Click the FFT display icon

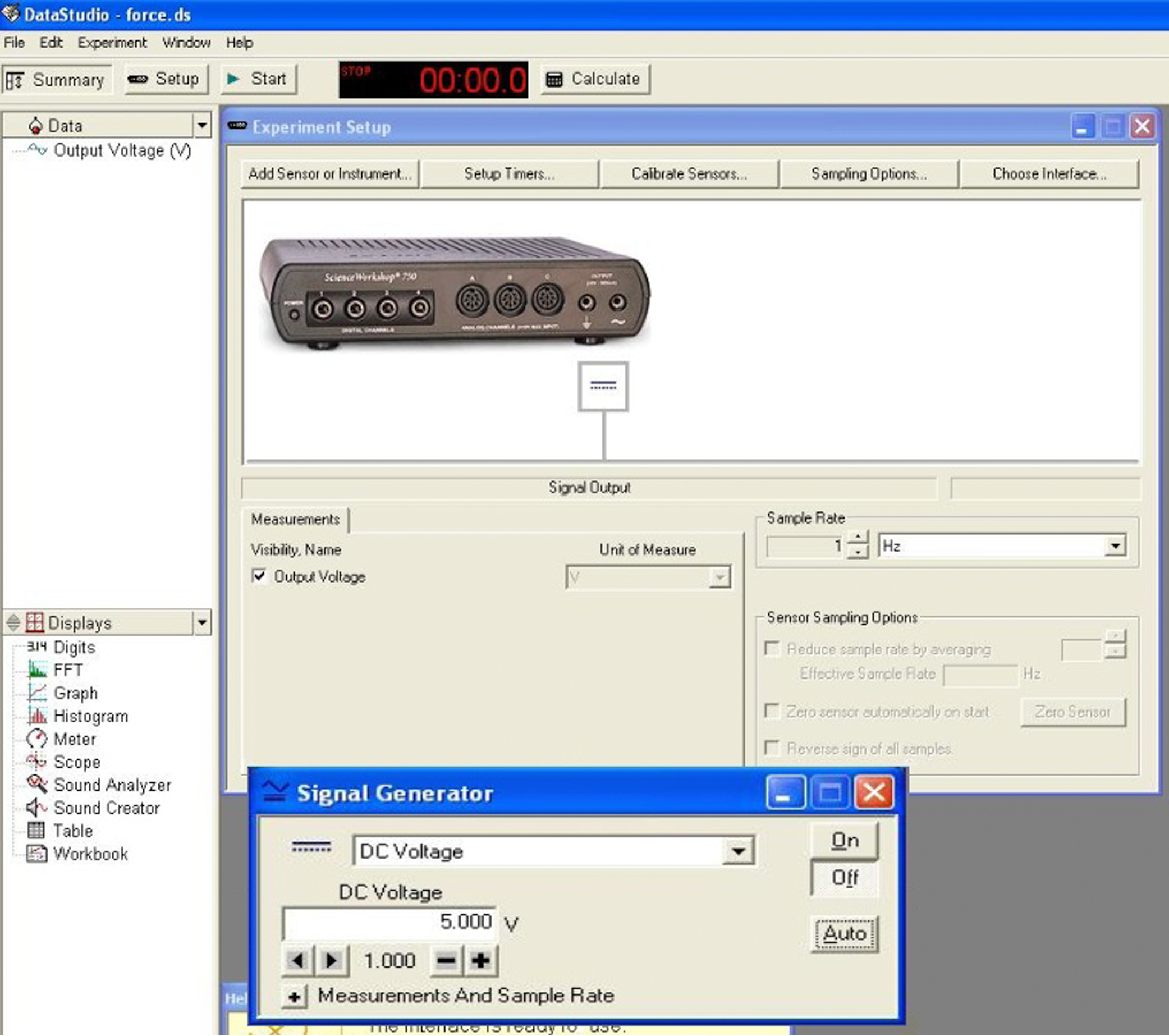point(36,670)
